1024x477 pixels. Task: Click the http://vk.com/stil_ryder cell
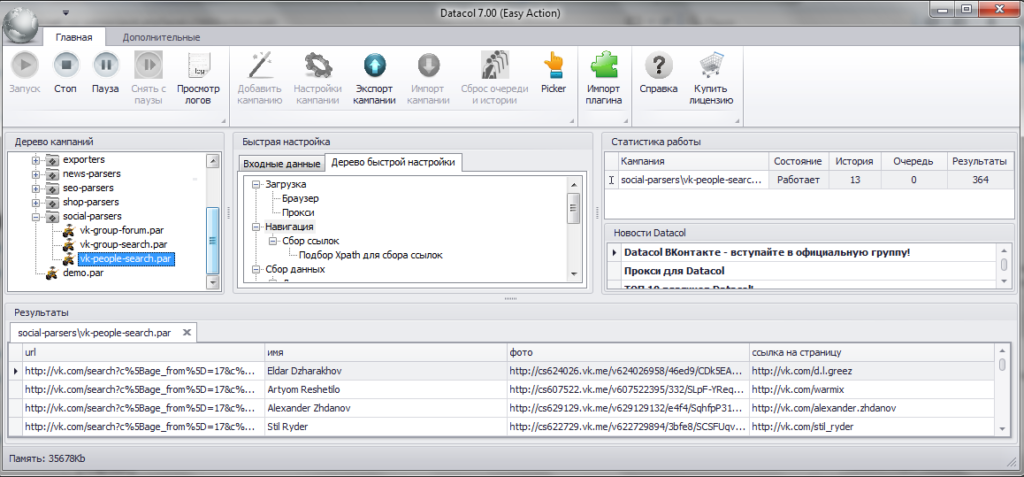point(872,427)
